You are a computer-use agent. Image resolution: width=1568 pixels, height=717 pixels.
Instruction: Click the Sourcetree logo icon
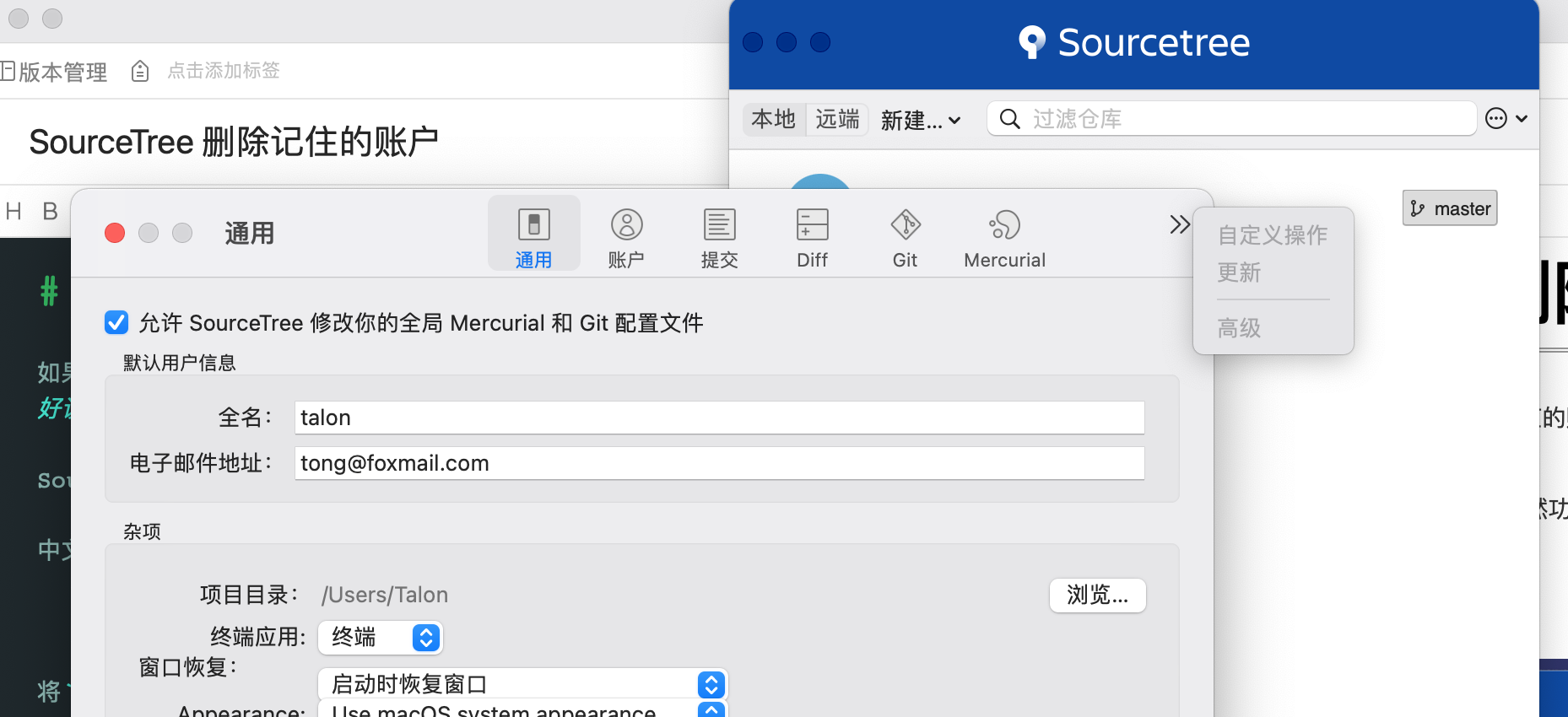(1031, 41)
